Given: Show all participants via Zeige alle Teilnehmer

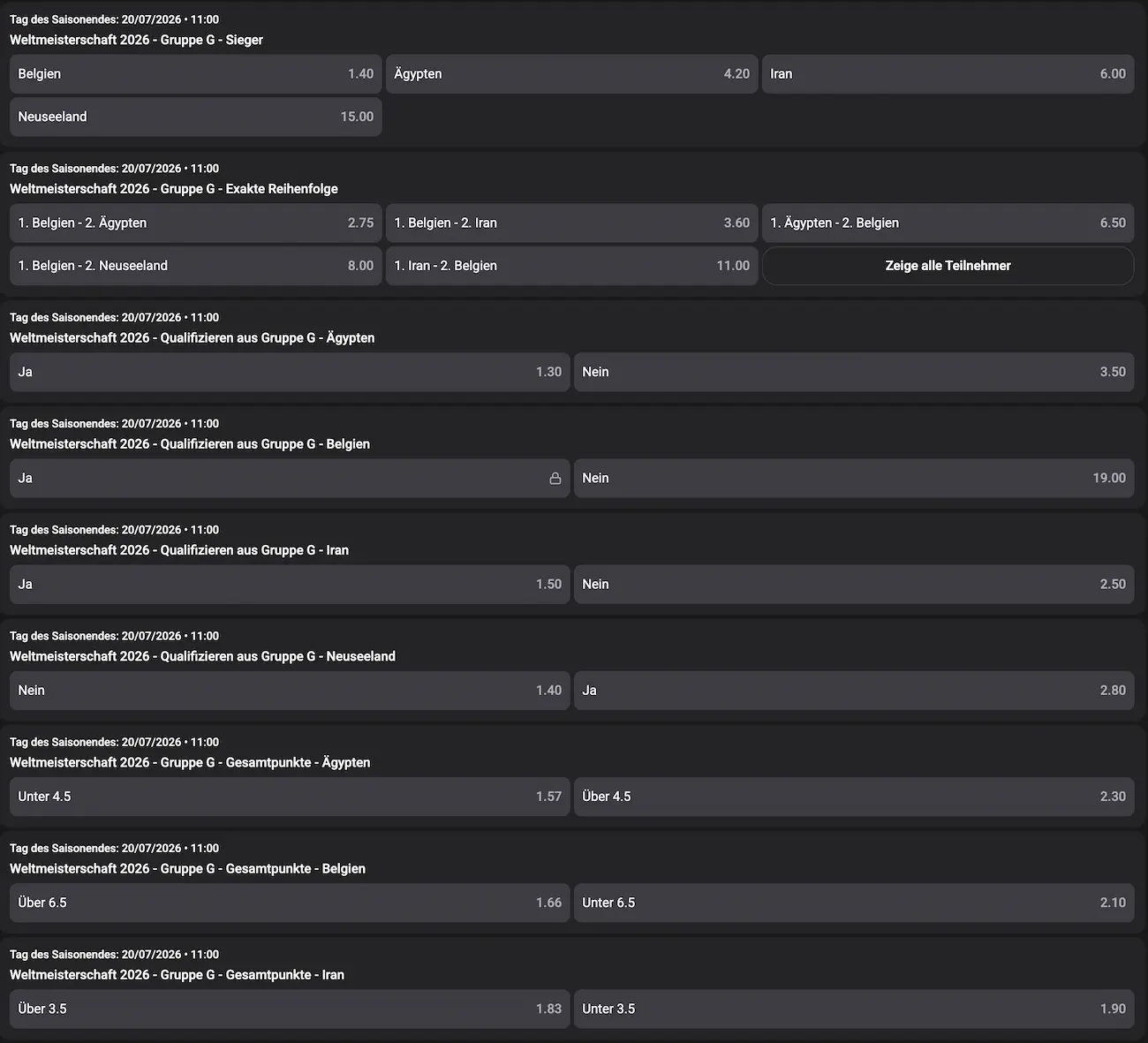Looking at the screenshot, I should tap(948, 266).
